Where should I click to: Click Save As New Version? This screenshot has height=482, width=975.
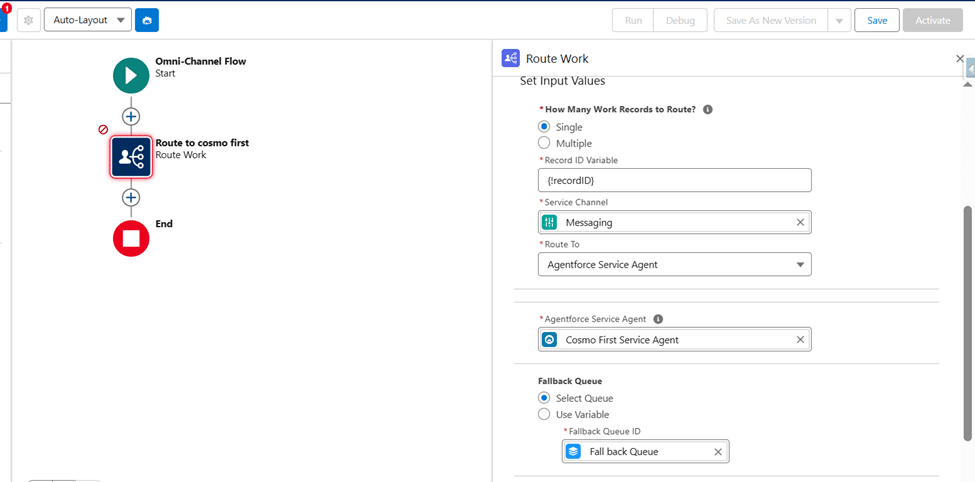771,20
